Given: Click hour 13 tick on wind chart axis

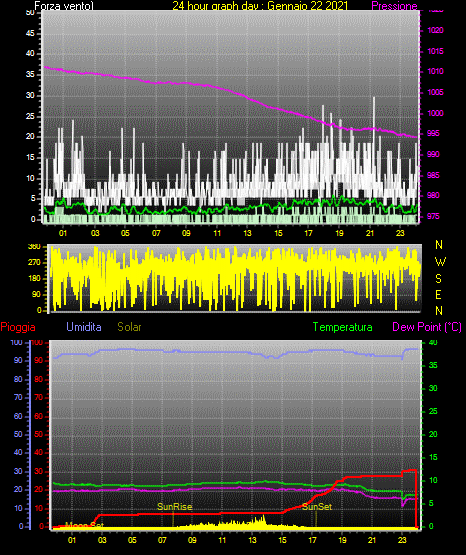Looking at the screenshot, I should click(247, 233).
